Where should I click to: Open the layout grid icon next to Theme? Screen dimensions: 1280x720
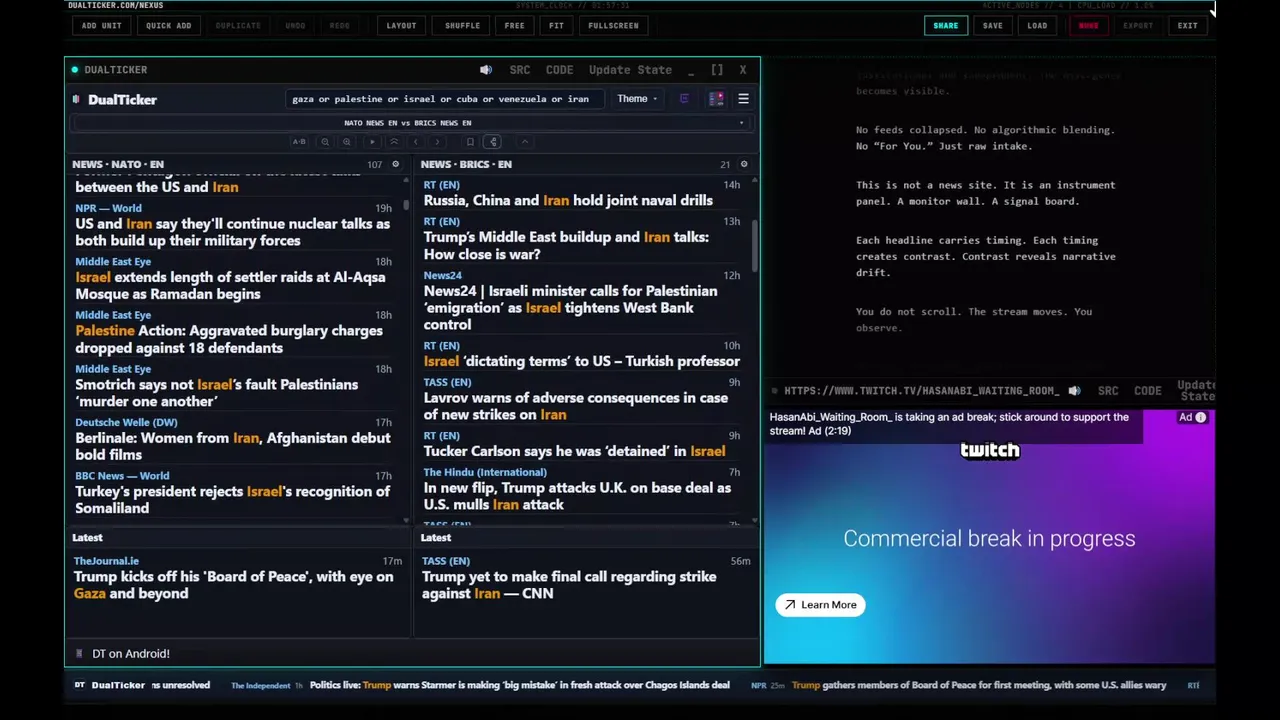716,99
